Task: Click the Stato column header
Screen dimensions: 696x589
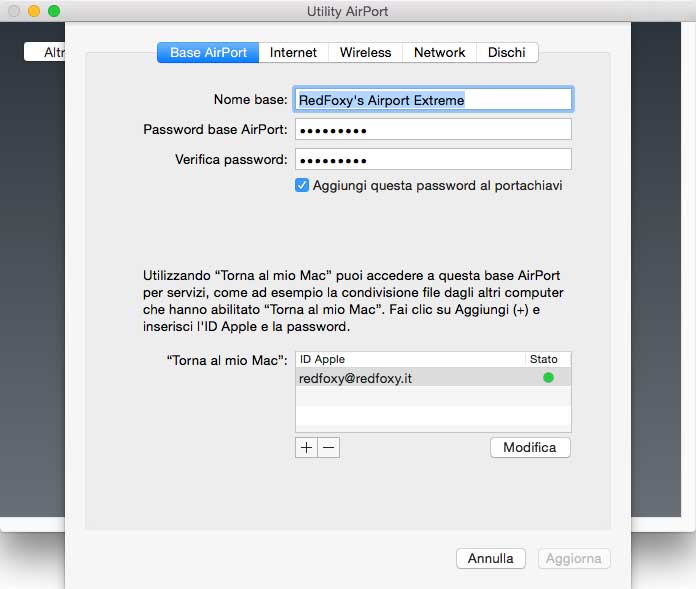Action: pos(548,359)
